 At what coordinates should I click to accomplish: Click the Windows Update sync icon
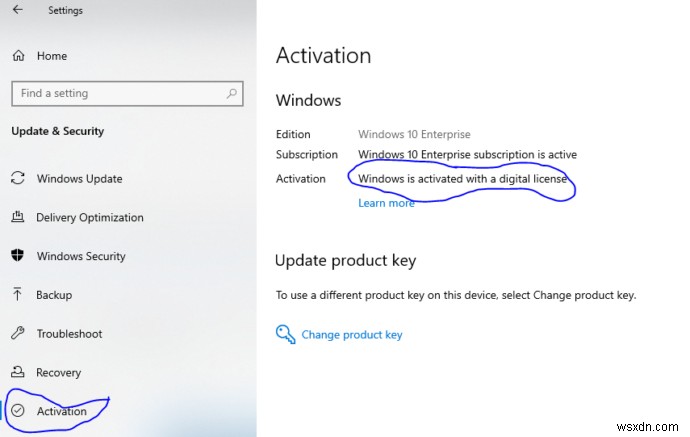[x=18, y=179]
